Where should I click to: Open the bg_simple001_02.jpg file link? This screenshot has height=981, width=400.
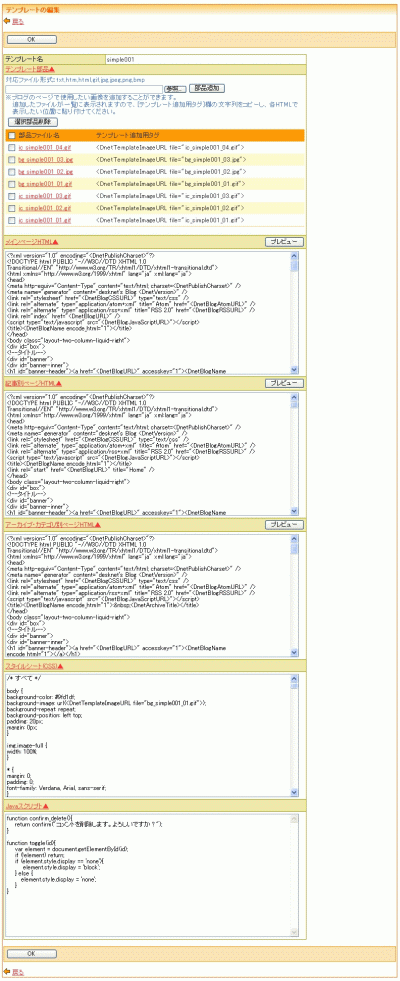point(46,171)
